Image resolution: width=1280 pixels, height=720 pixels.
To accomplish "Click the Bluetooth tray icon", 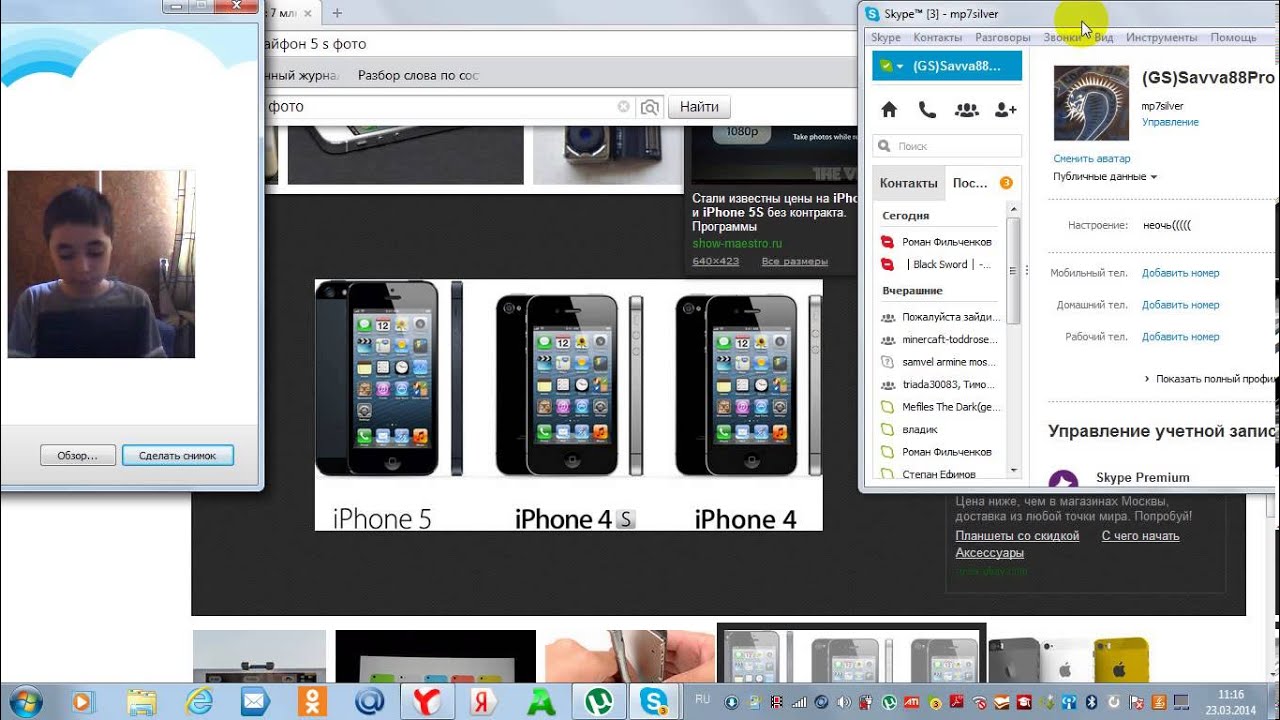I will [1091, 701].
